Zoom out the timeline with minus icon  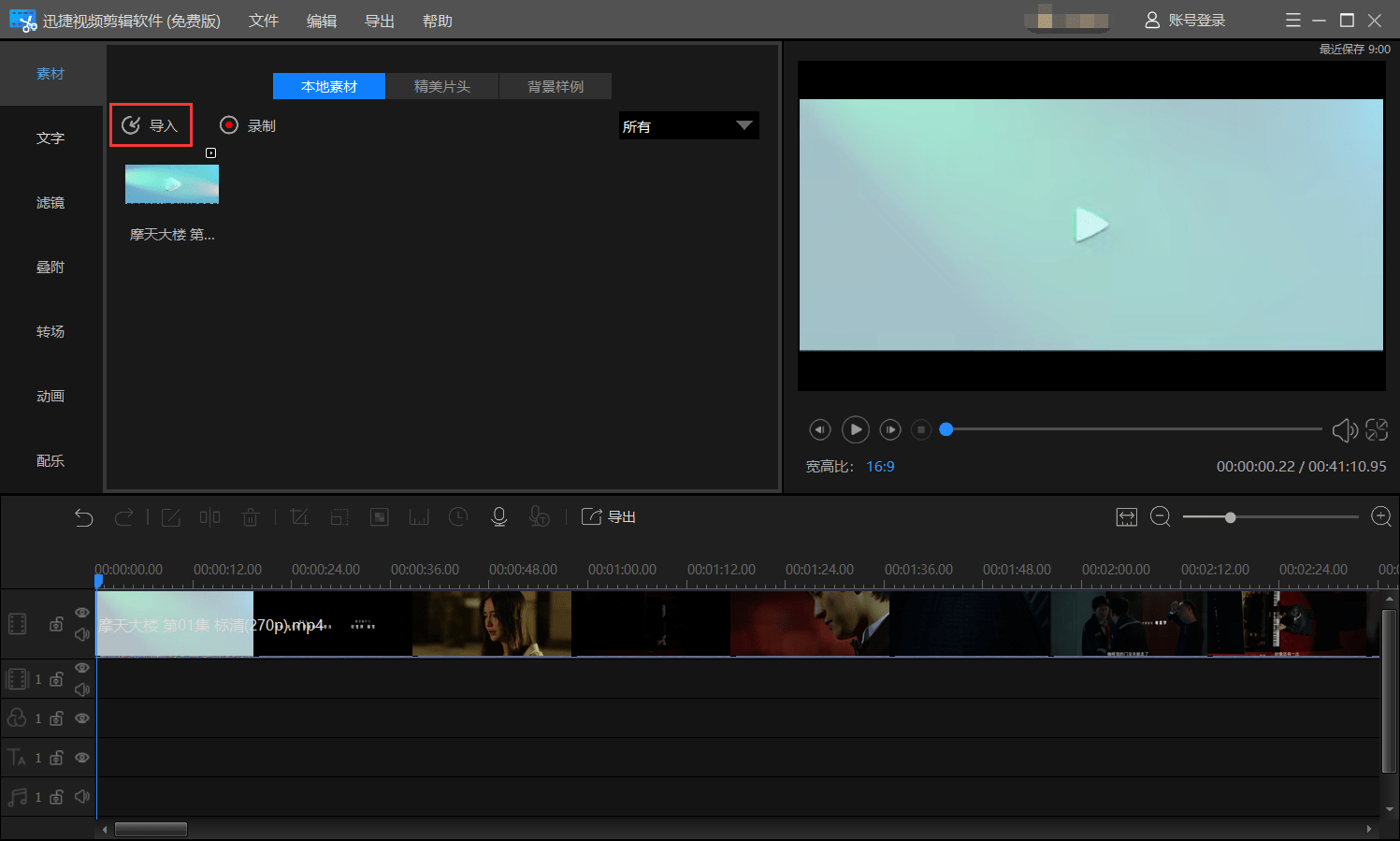pos(1161,517)
